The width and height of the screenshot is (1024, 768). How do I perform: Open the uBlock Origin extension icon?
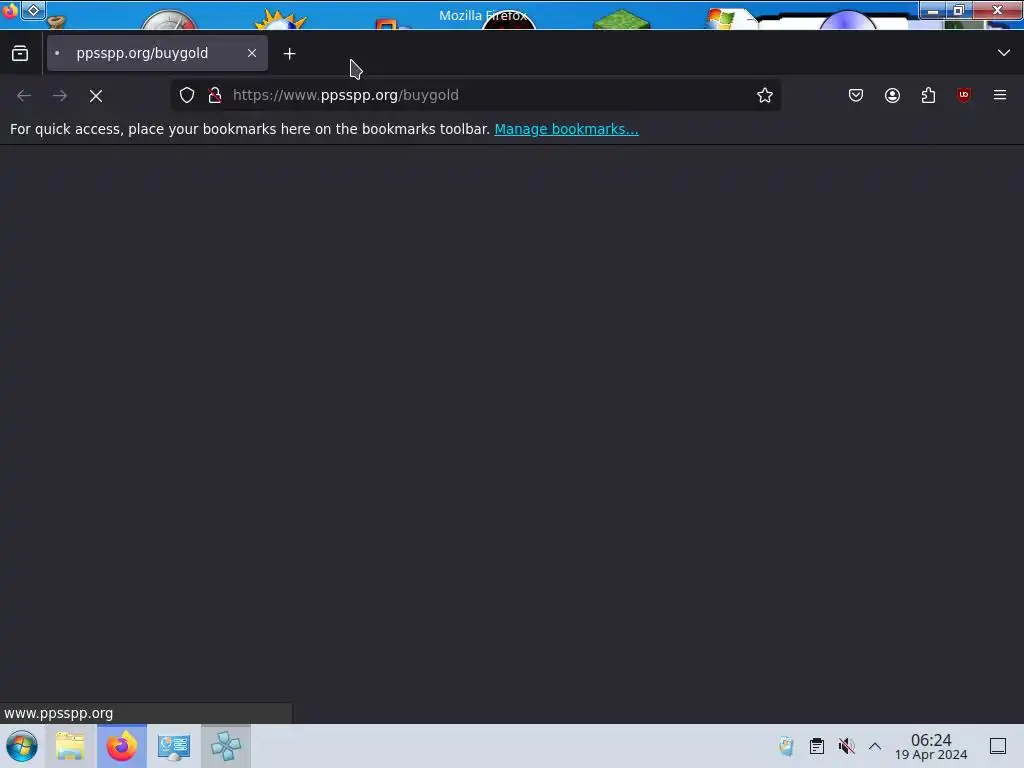click(x=964, y=95)
